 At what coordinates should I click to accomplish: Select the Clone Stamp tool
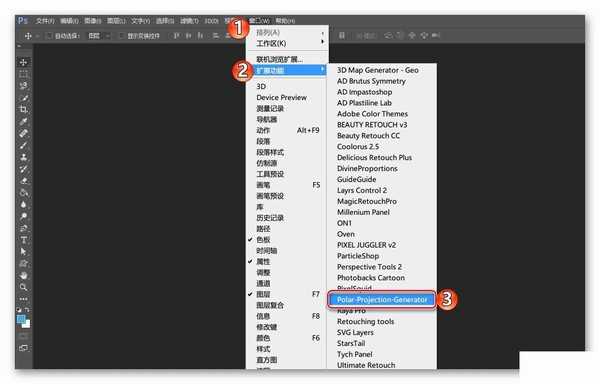(x=23, y=157)
